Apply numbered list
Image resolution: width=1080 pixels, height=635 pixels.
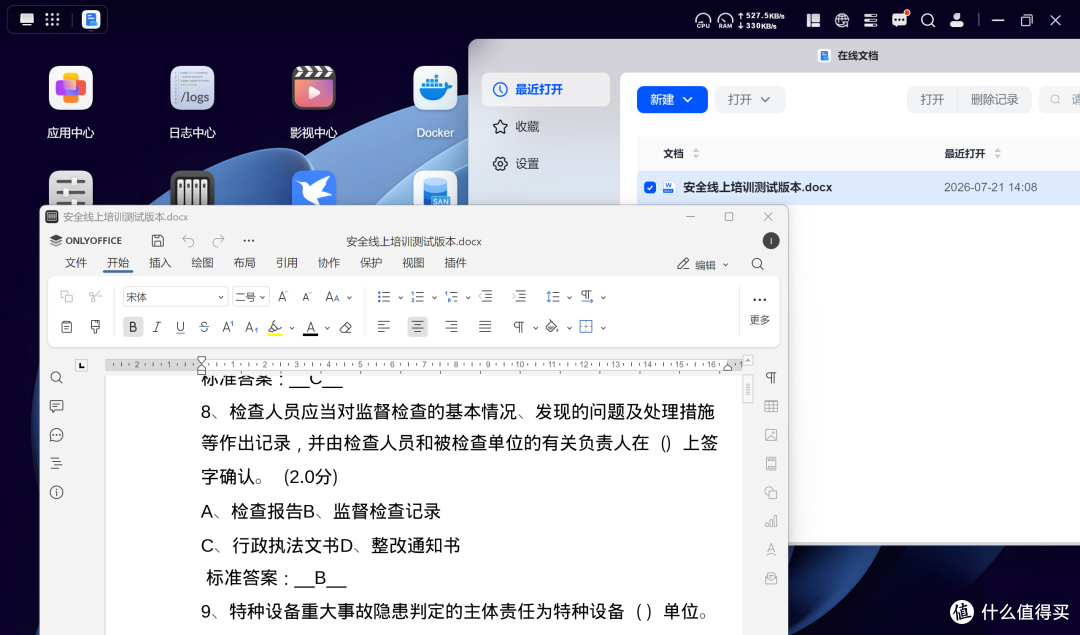pyautogui.click(x=417, y=297)
